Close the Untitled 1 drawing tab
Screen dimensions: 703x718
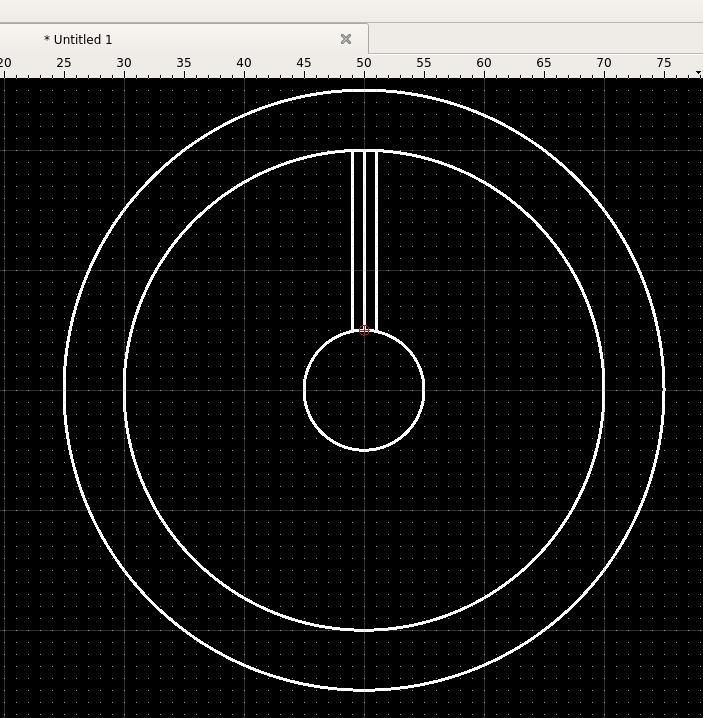tap(346, 39)
